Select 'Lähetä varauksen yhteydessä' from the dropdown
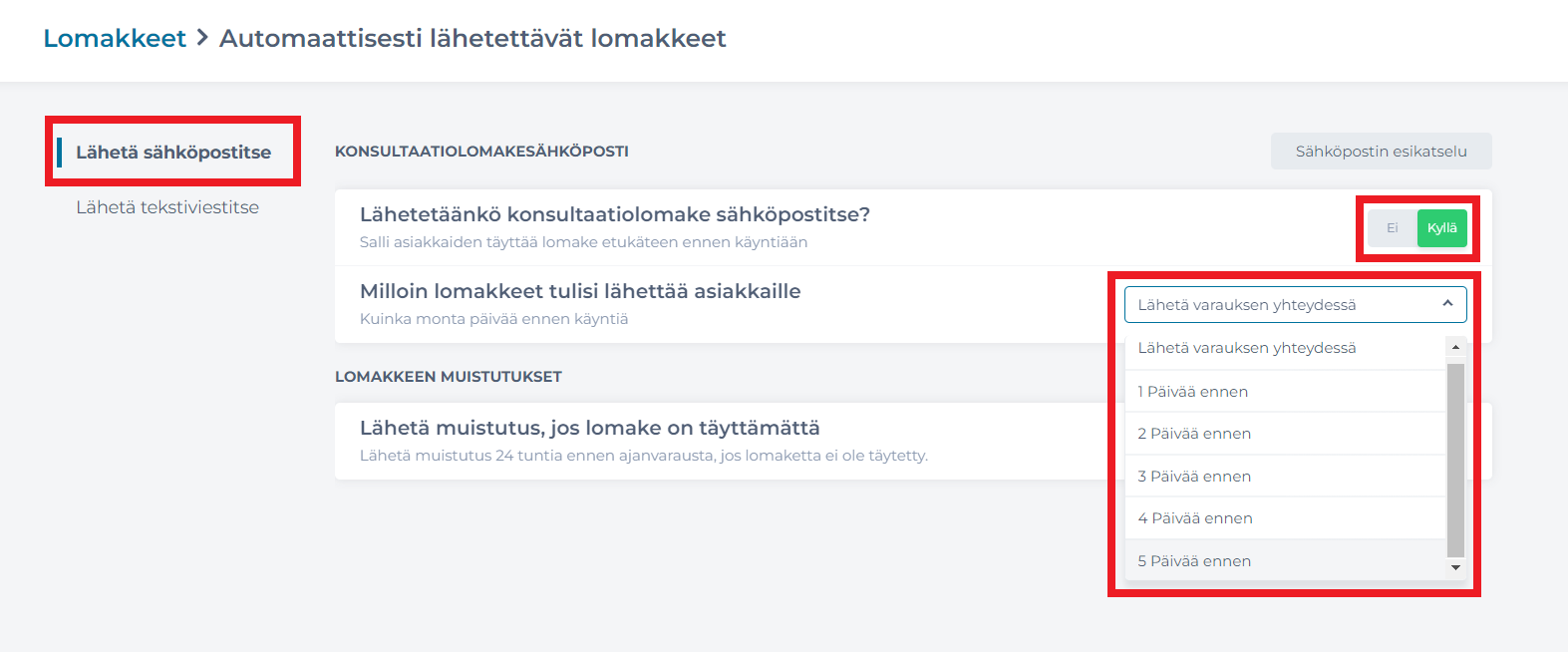Image resolution: width=1568 pixels, height=652 pixels. (1247, 347)
